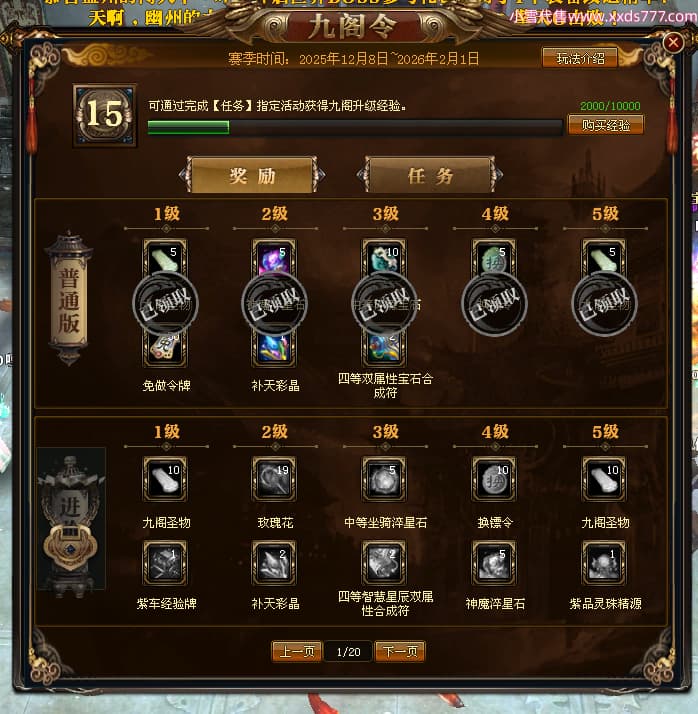698x714 pixels.
Task: Click the 九阁圣物 icon under advanced level 5
Action: pos(604,479)
